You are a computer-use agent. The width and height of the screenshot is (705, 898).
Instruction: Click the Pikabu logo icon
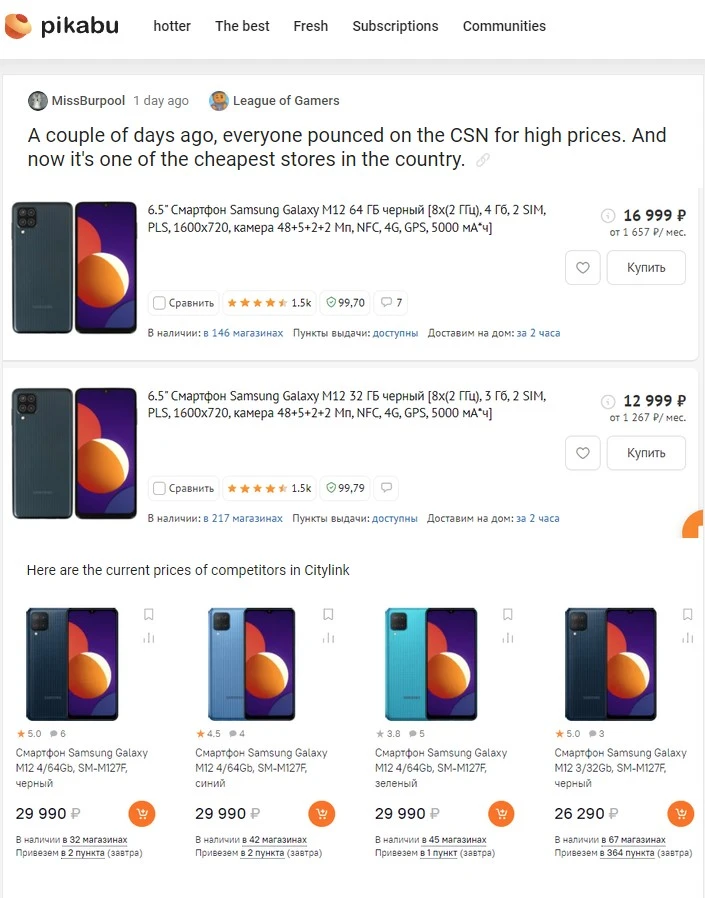tap(18, 27)
